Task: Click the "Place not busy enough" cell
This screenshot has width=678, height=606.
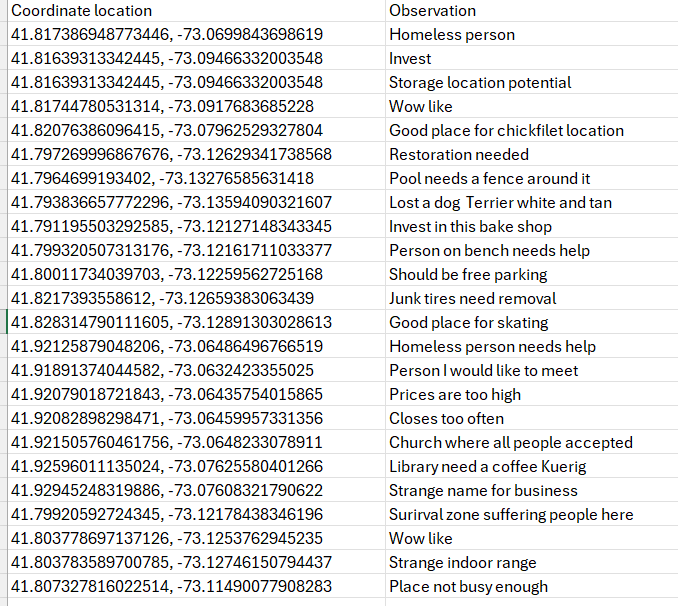Action: [x=468, y=587]
